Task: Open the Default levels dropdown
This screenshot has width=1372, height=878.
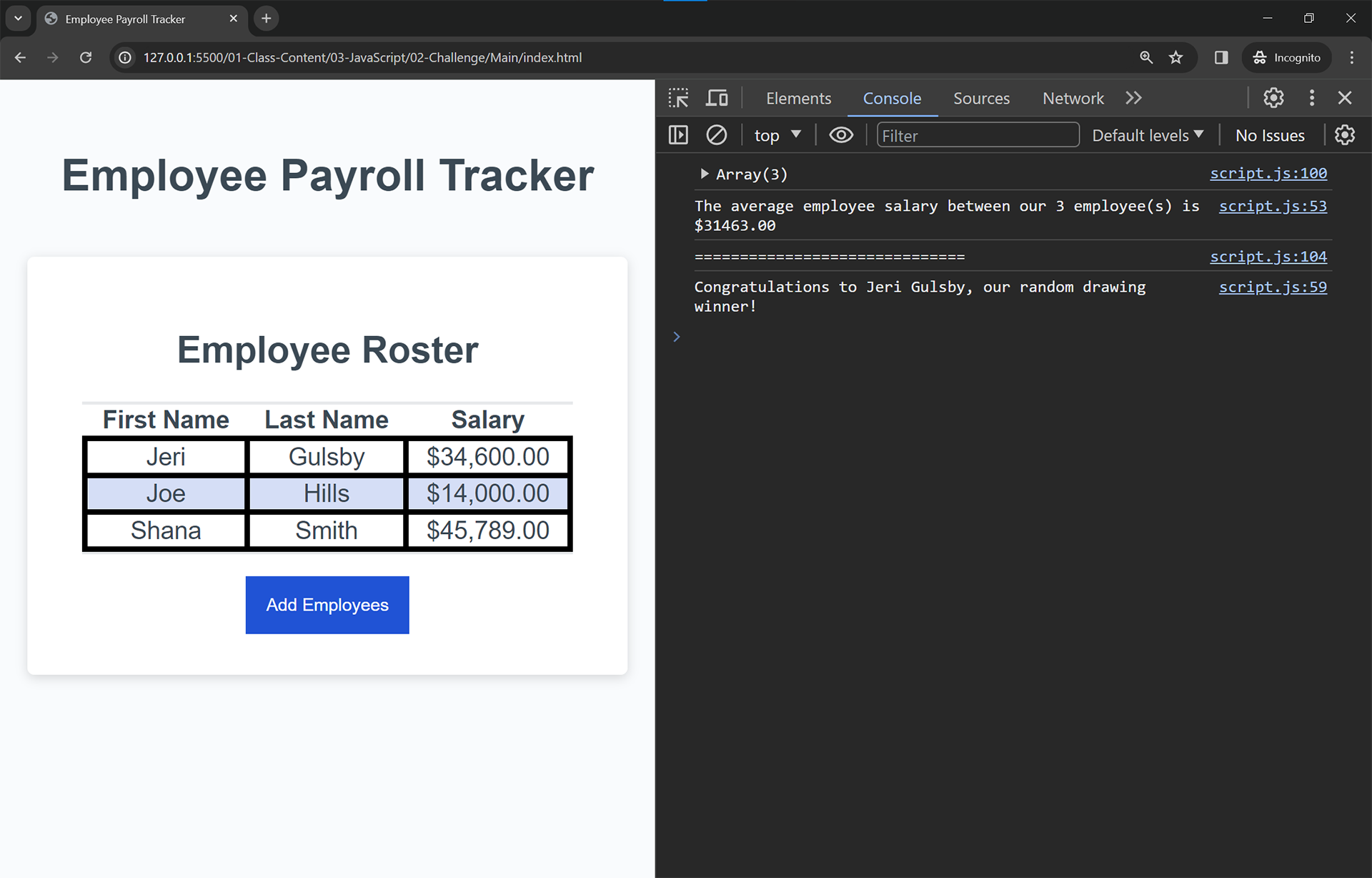Action: click(1147, 134)
